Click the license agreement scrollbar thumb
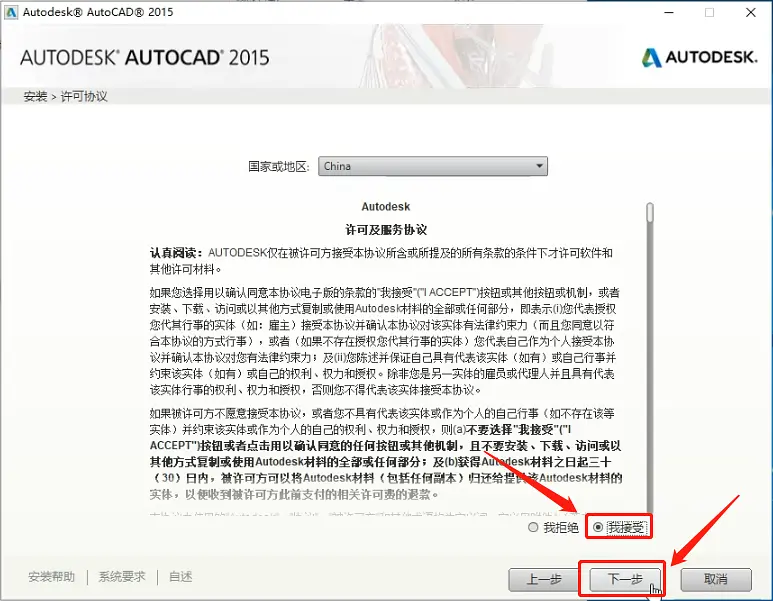 tap(650, 212)
